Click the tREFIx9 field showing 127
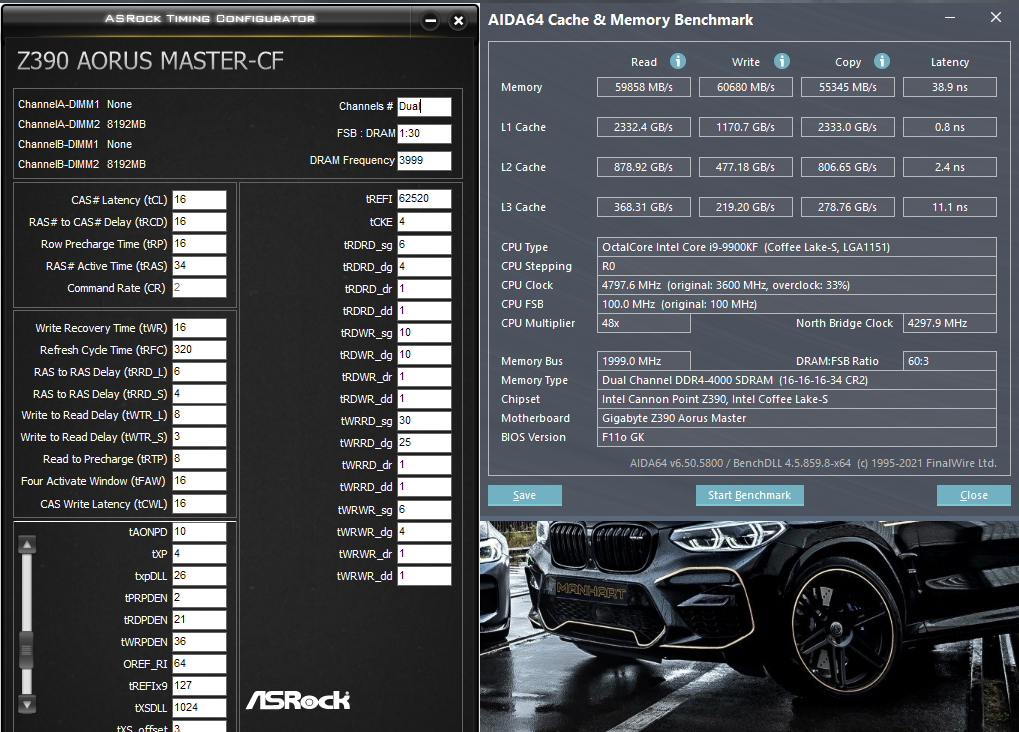Screen dimensions: 1019x732 point(200,686)
